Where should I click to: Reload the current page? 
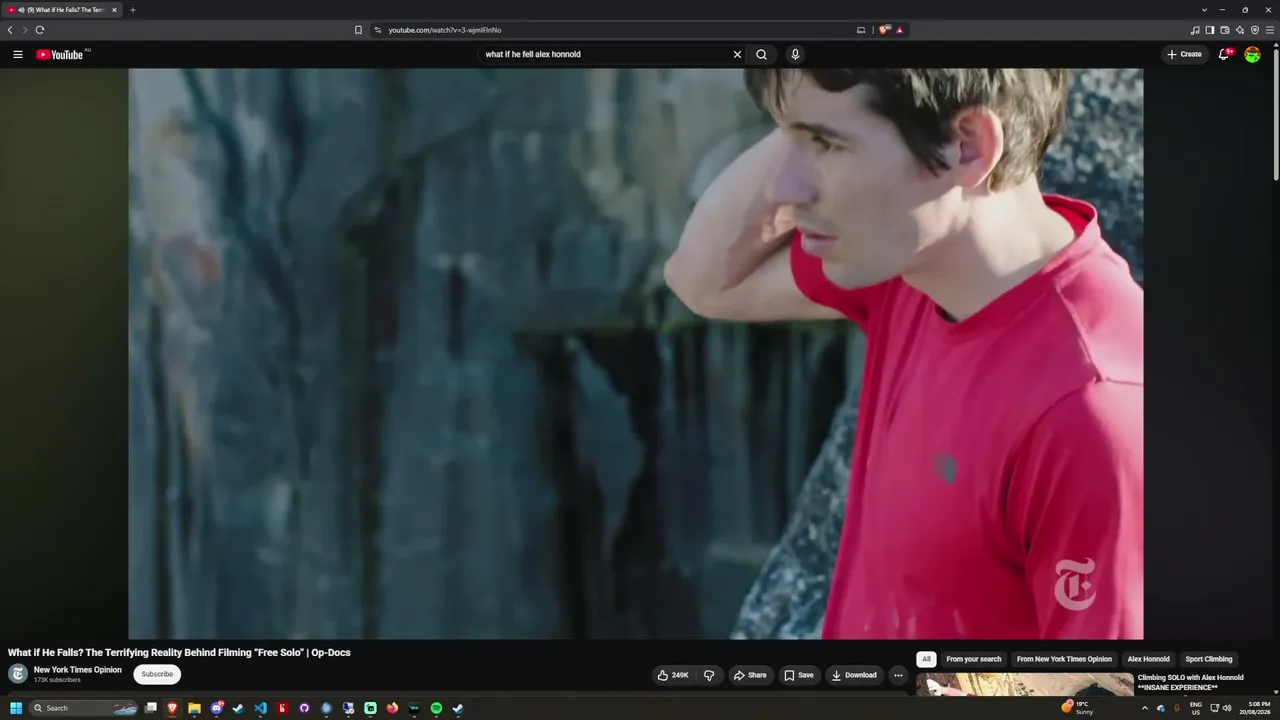click(40, 30)
